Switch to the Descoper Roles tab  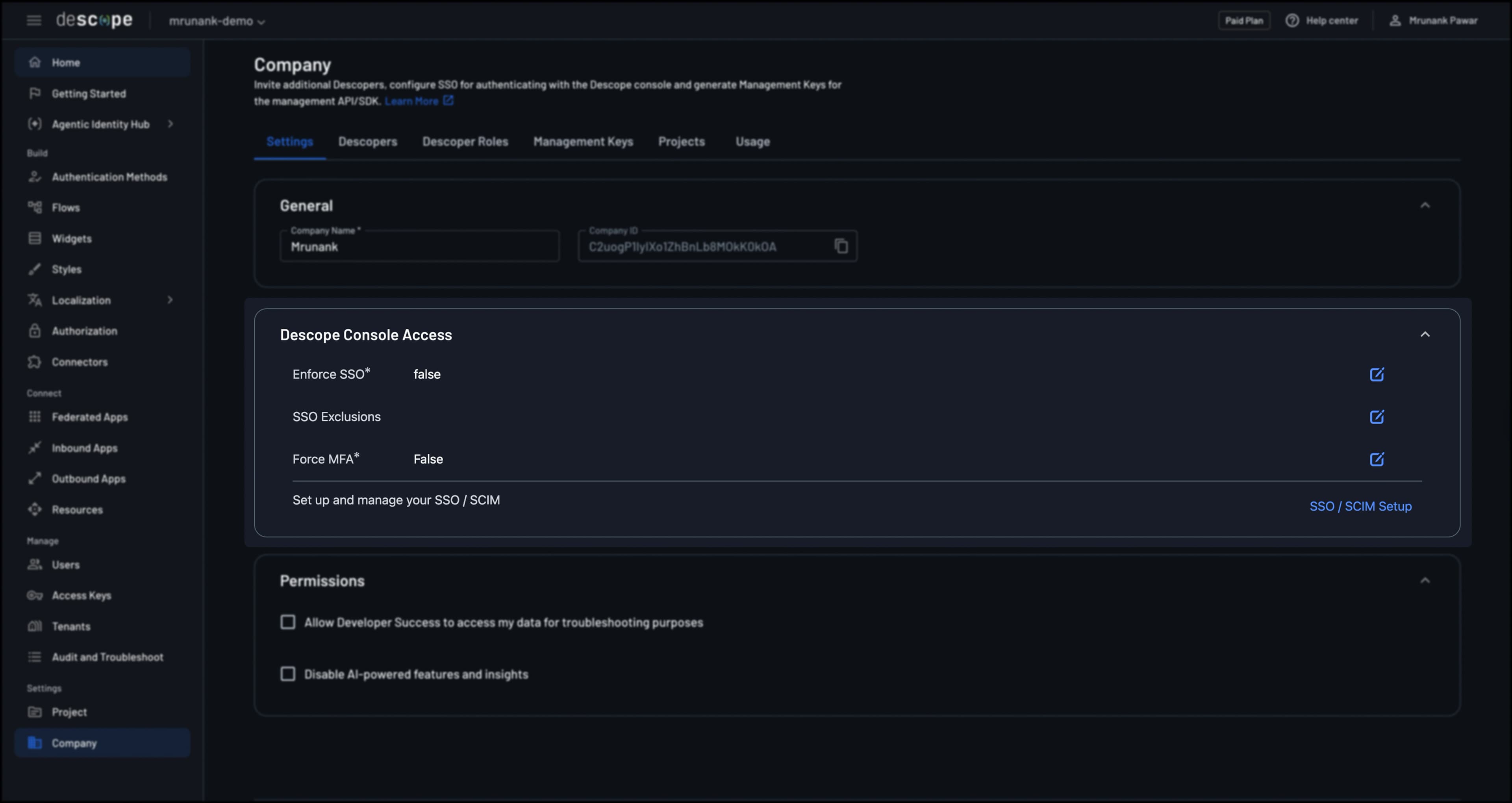(x=465, y=141)
